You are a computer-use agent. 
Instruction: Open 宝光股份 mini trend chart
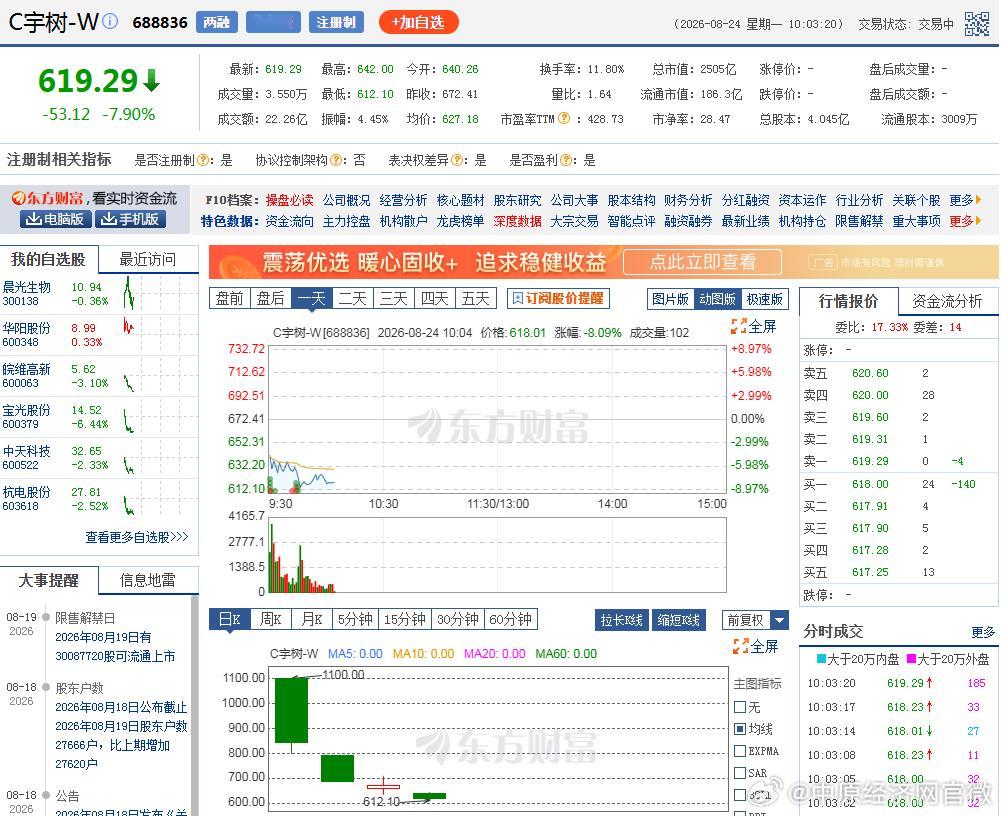[129, 422]
